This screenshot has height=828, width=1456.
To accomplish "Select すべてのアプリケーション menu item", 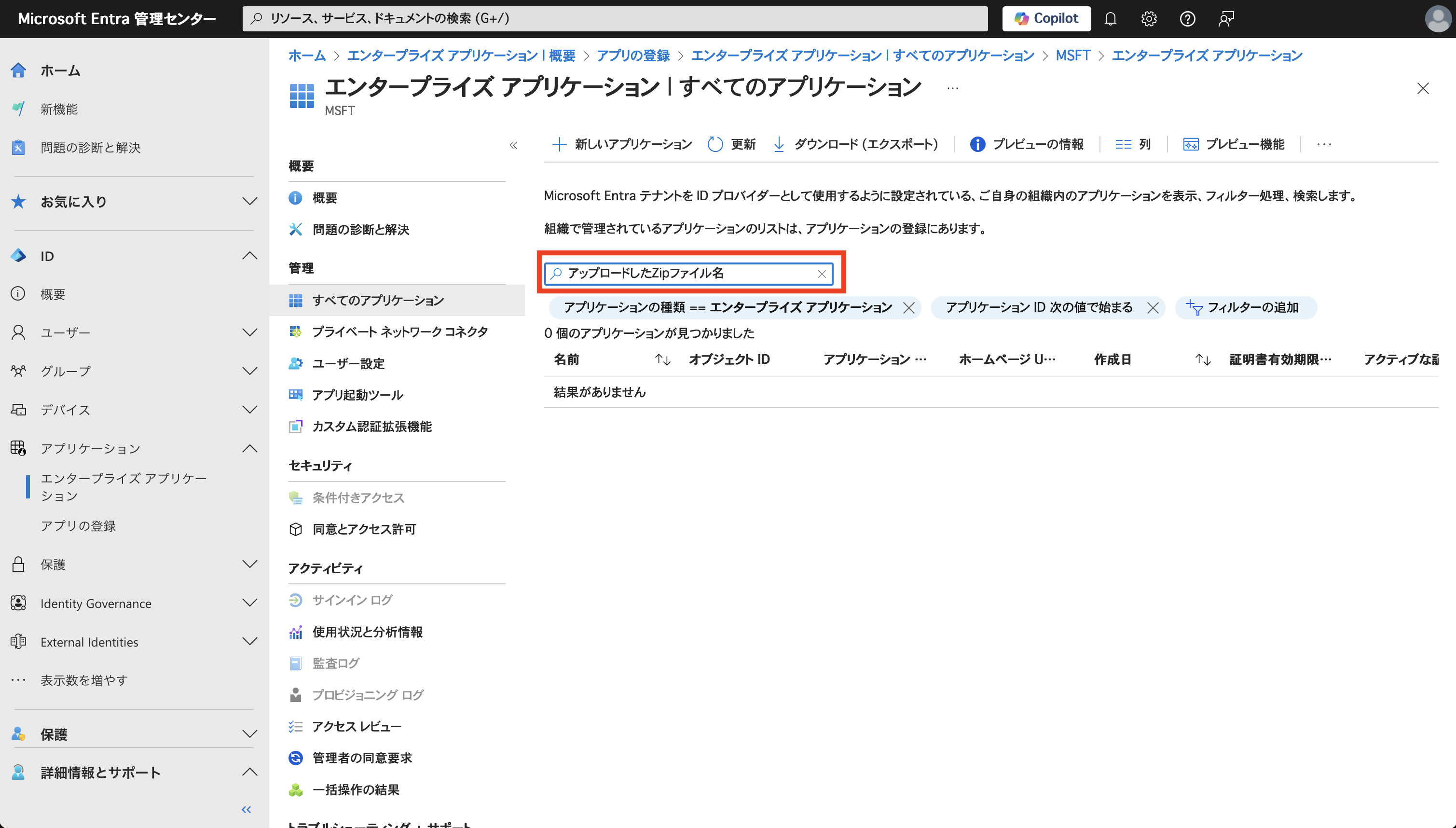I will [x=398, y=300].
